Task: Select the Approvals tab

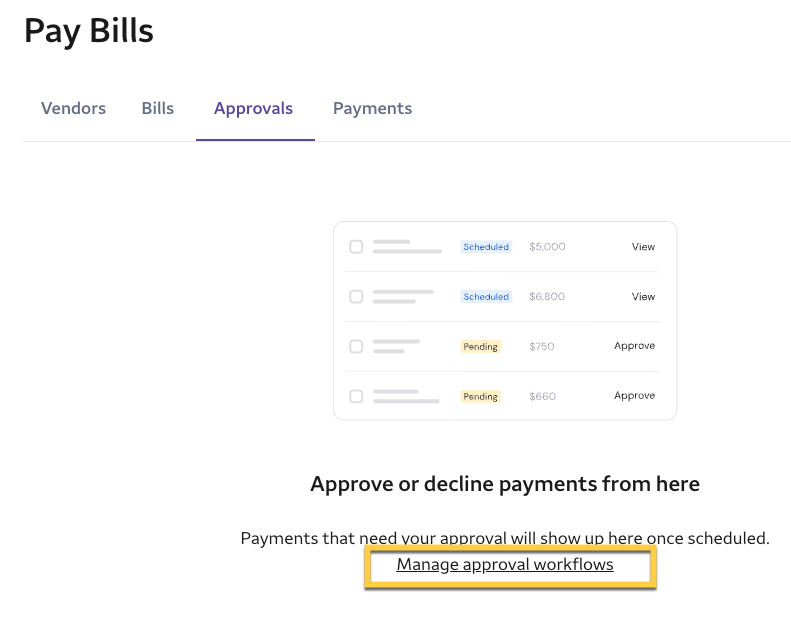Action: pos(253,108)
